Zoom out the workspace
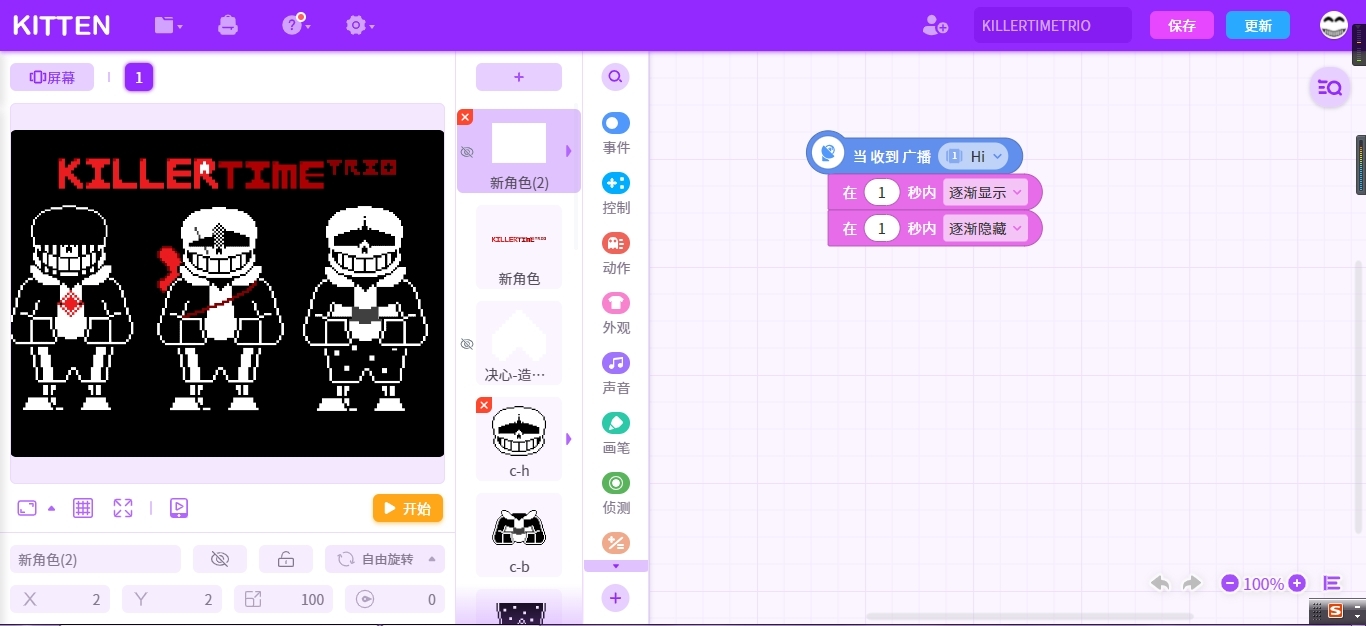 click(1230, 583)
